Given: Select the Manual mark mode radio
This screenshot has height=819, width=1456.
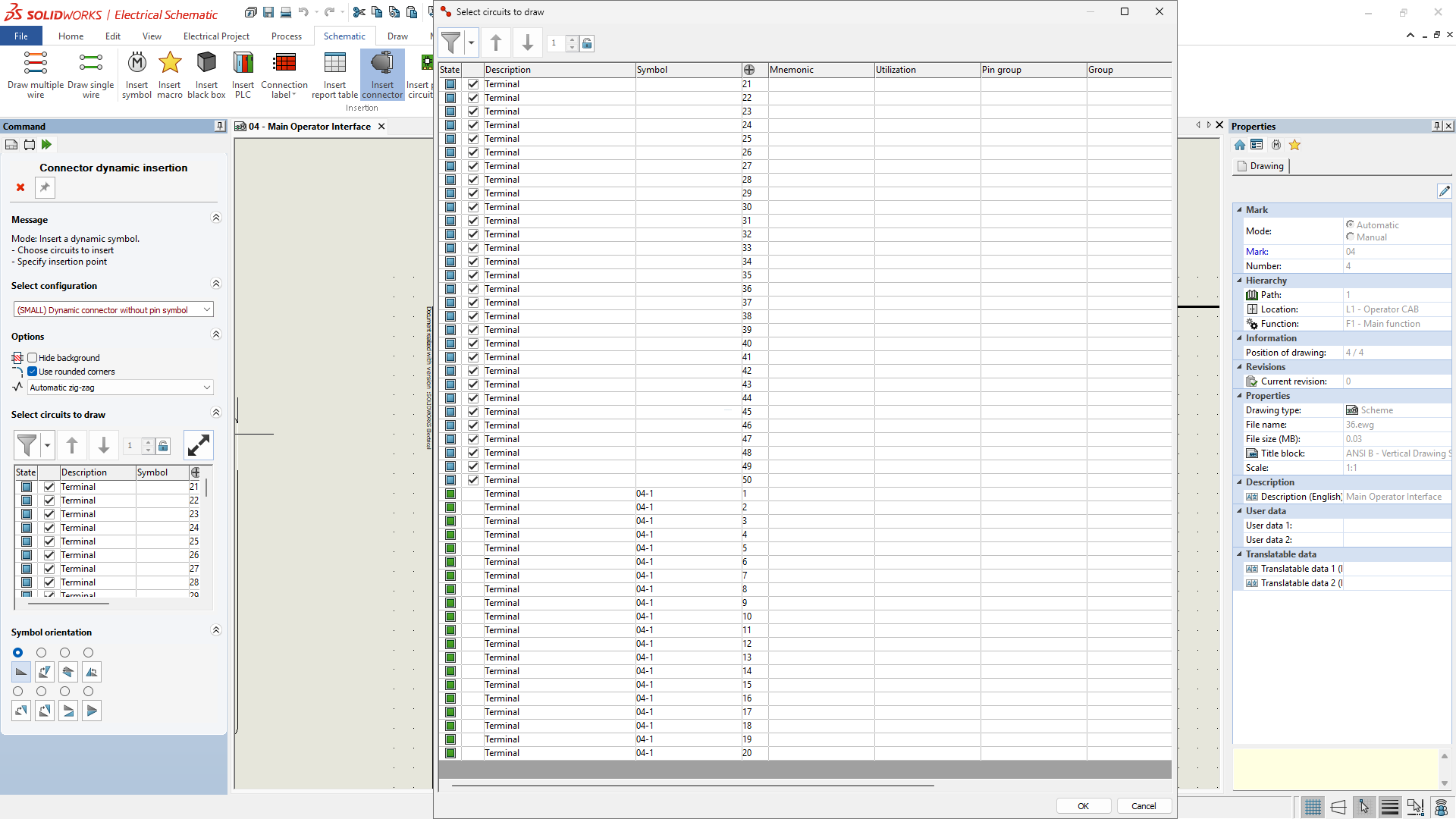Looking at the screenshot, I should pyautogui.click(x=1351, y=237).
